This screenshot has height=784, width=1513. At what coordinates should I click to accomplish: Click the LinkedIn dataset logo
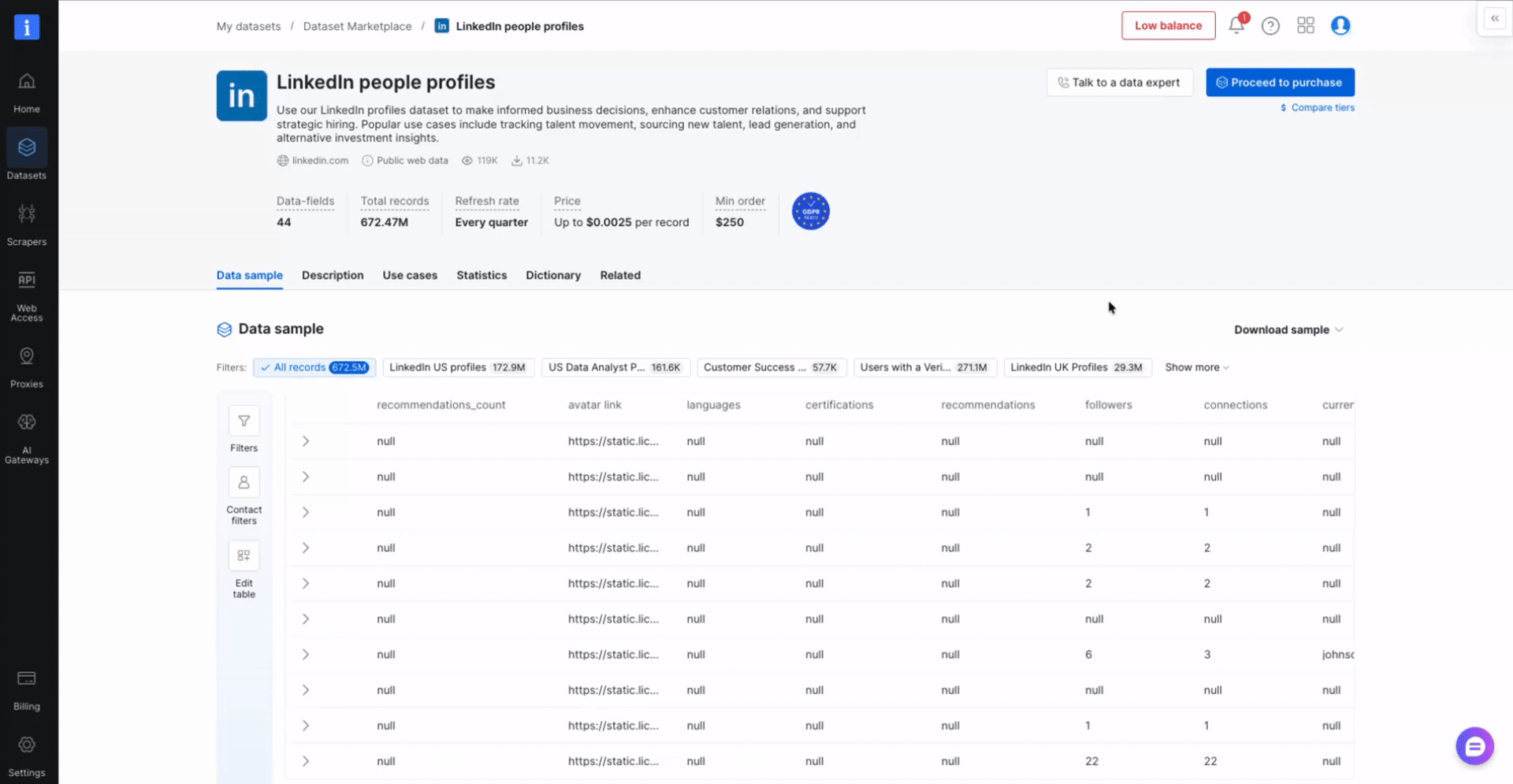coord(242,95)
